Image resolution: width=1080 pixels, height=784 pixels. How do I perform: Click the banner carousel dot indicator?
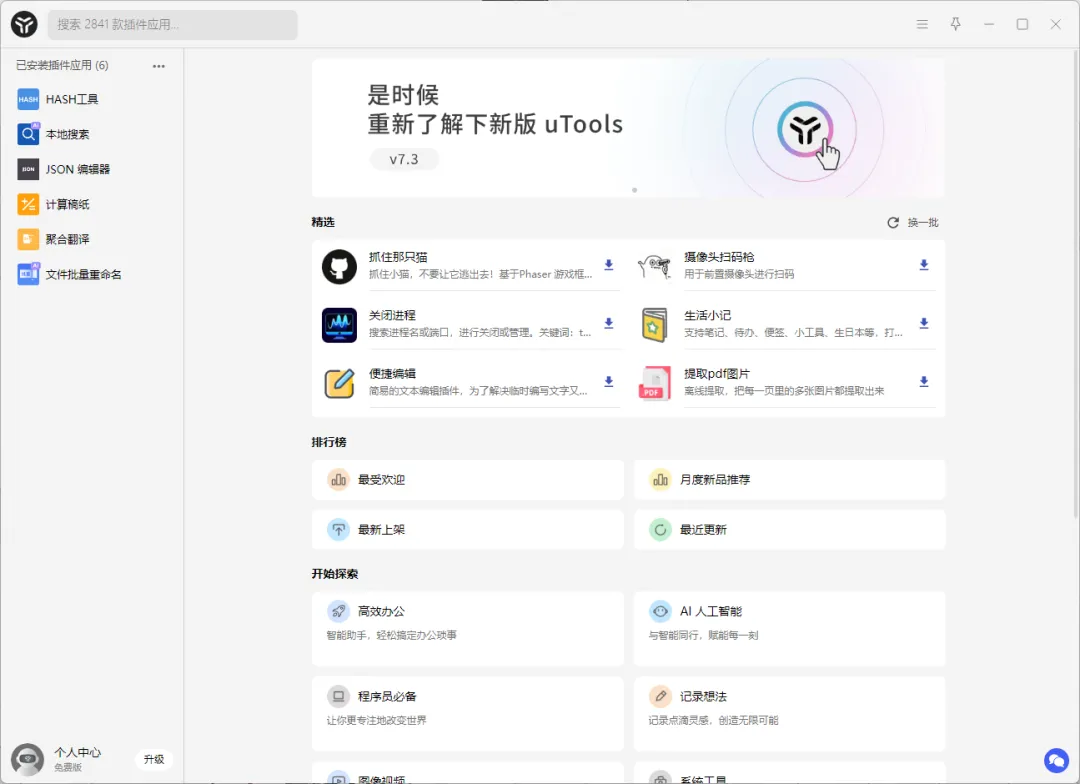click(634, 190)
